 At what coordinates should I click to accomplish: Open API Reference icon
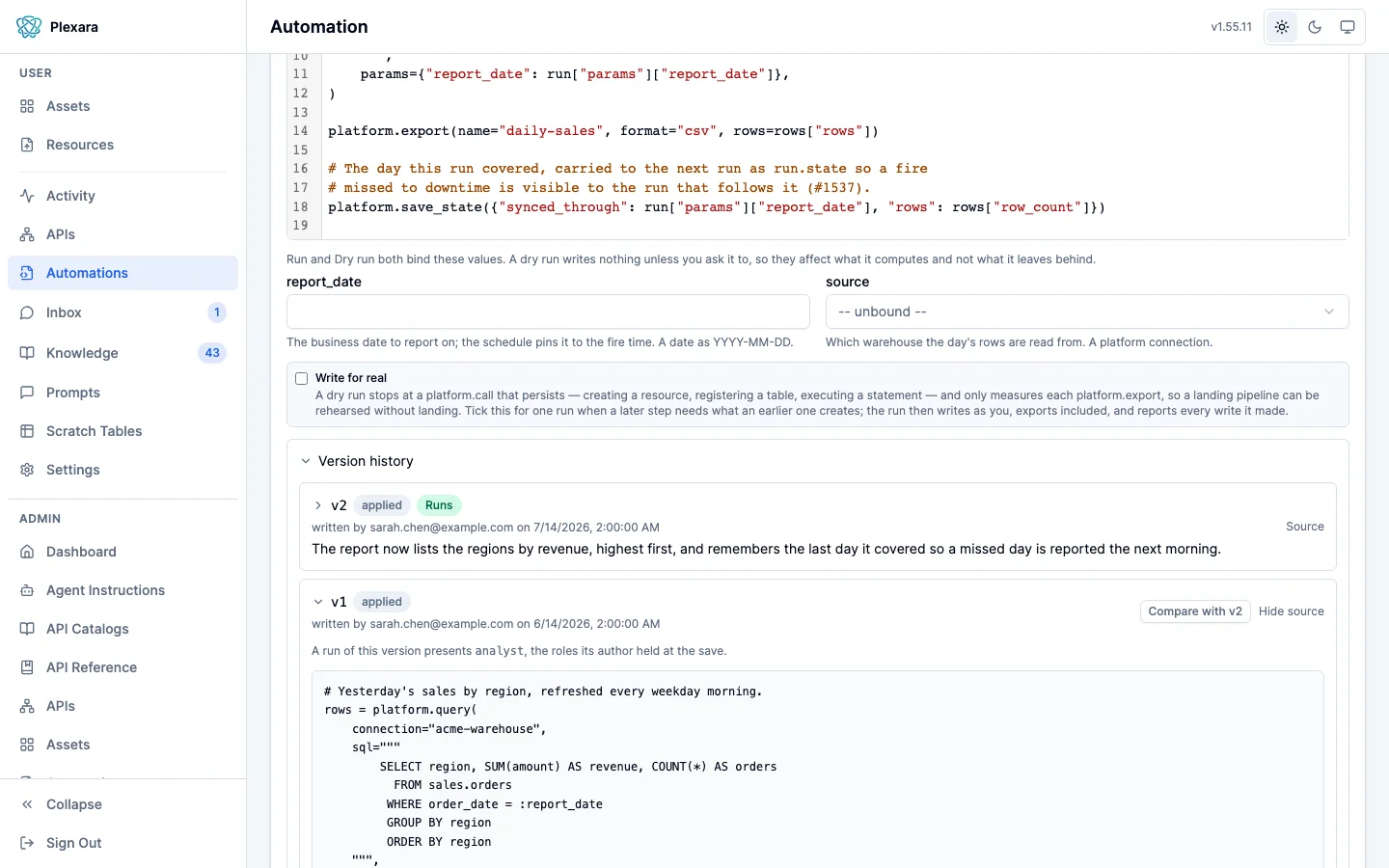(x=27, y=667)
